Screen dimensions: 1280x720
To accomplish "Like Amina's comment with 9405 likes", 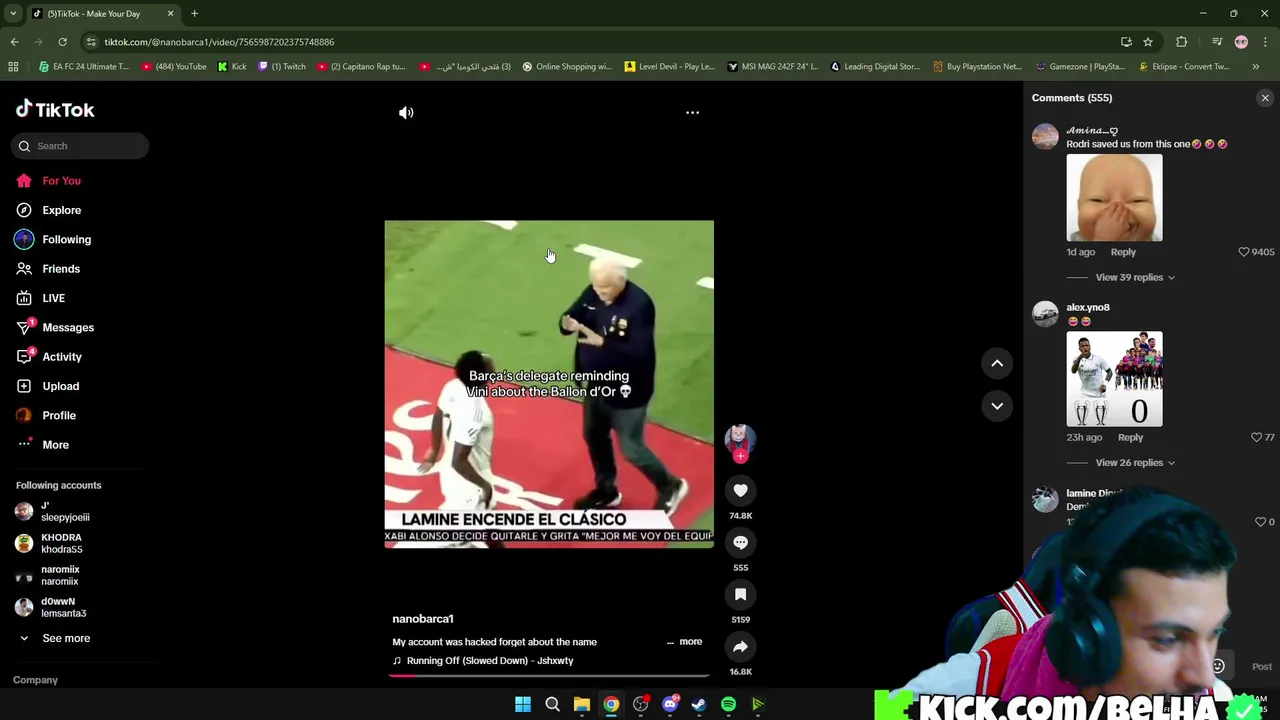I will coord(1244,252).
